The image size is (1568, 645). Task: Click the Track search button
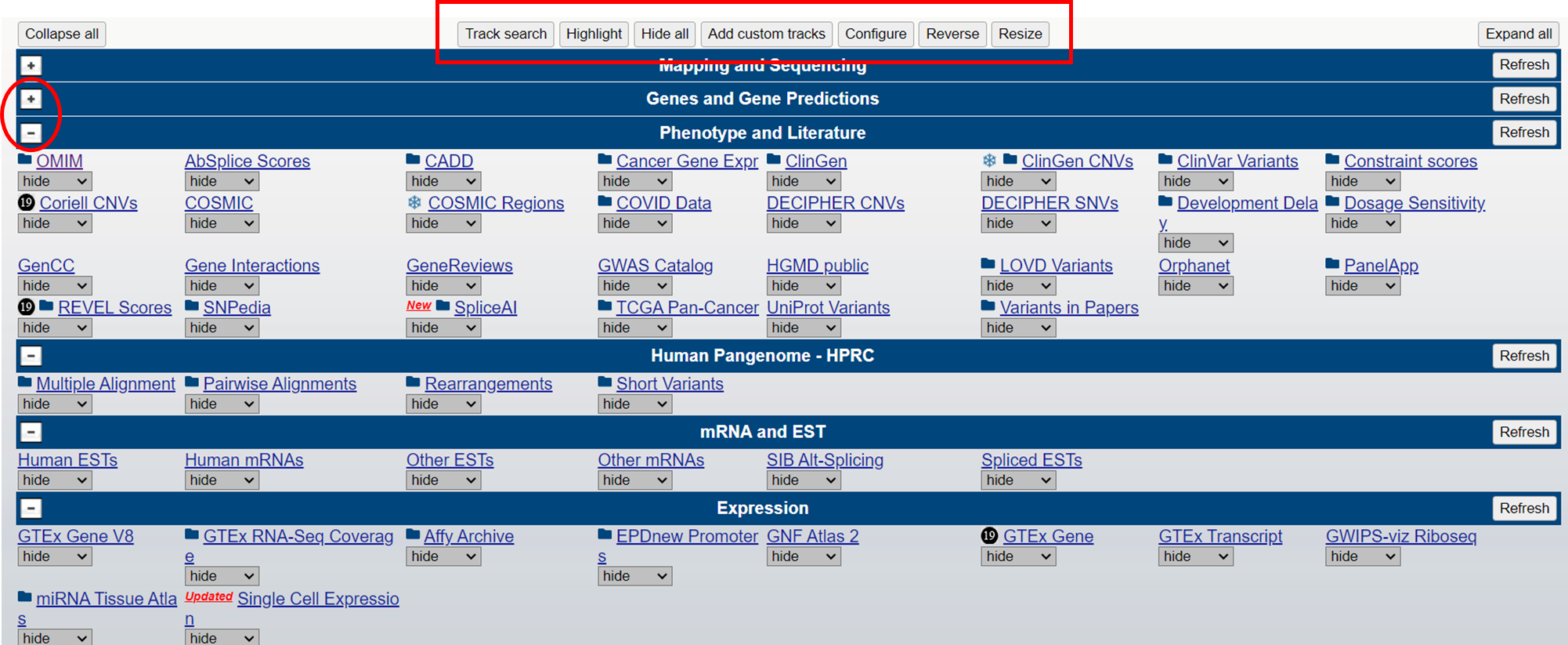pos(505,34)
